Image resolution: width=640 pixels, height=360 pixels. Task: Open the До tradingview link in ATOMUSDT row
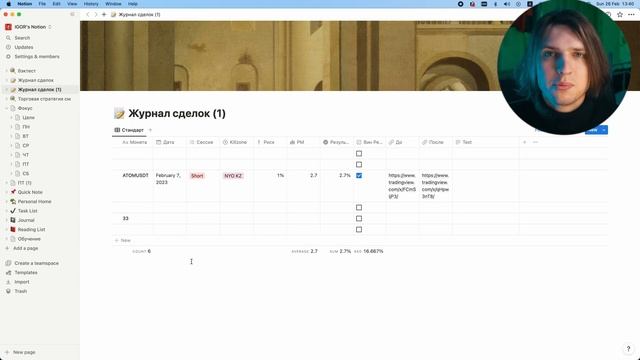402,186
